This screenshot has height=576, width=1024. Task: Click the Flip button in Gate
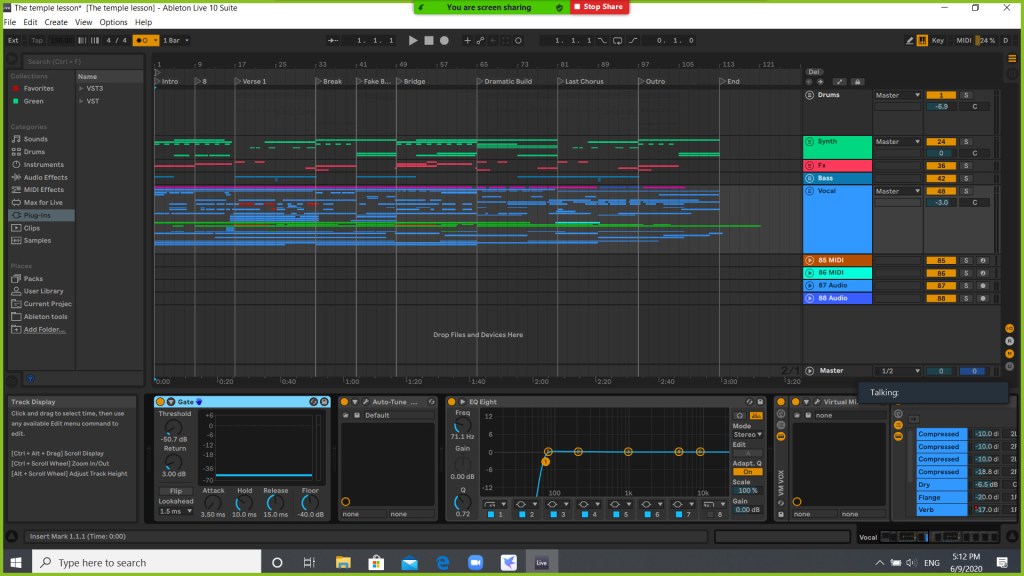[x=175, y=492]
